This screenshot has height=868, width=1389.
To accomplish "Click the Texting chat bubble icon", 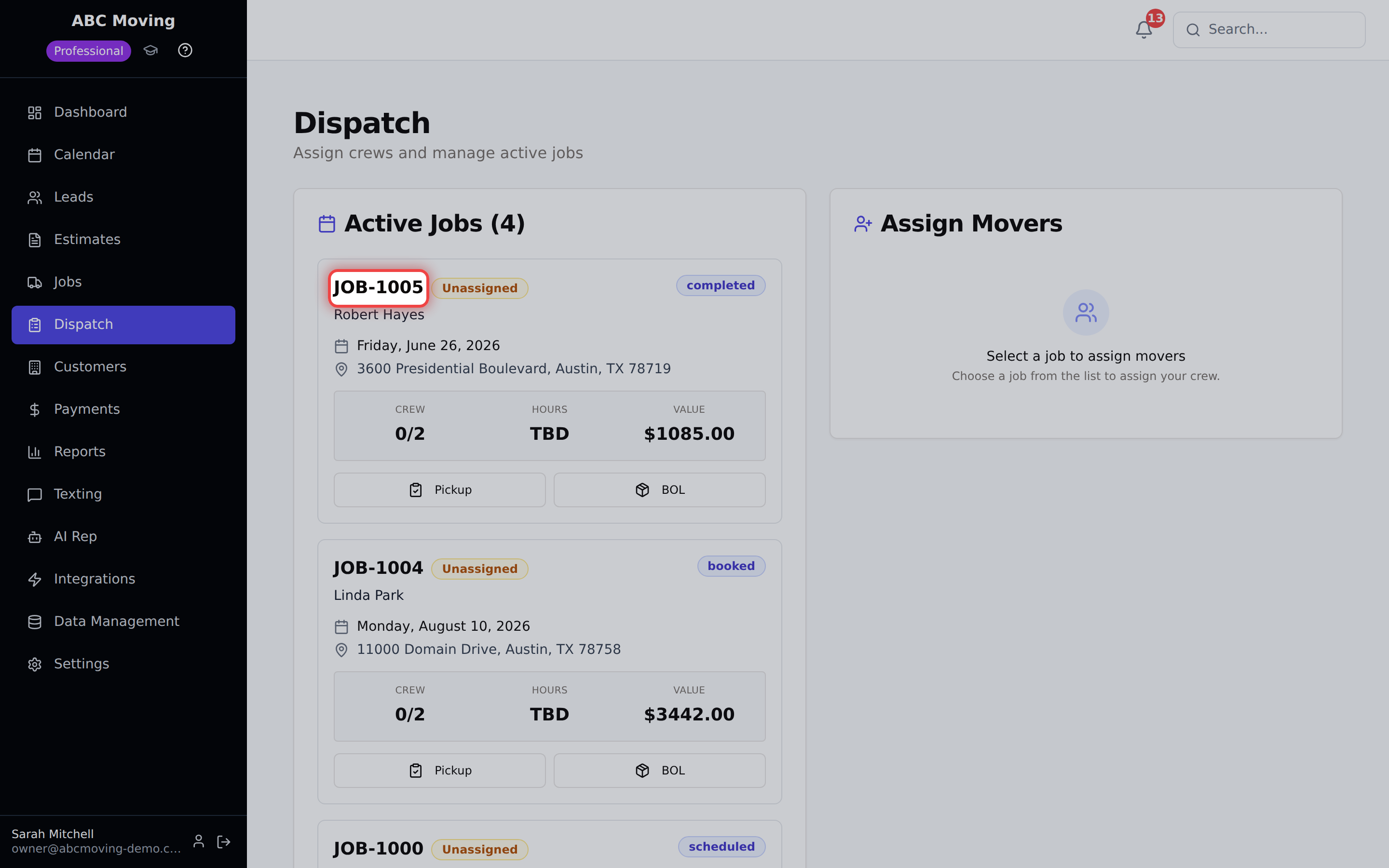I will 34,495.
